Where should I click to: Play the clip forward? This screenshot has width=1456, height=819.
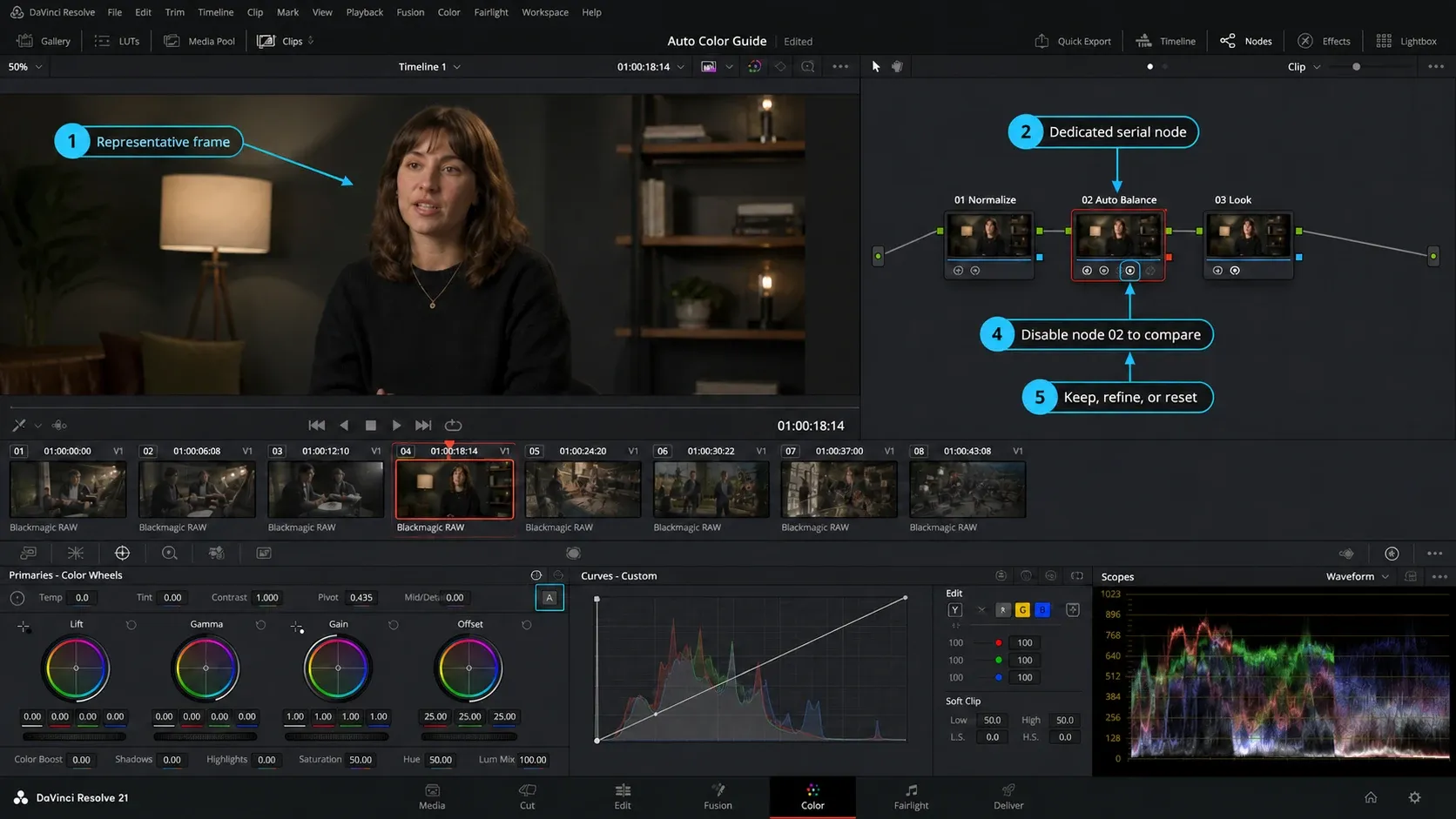point(397,425)
